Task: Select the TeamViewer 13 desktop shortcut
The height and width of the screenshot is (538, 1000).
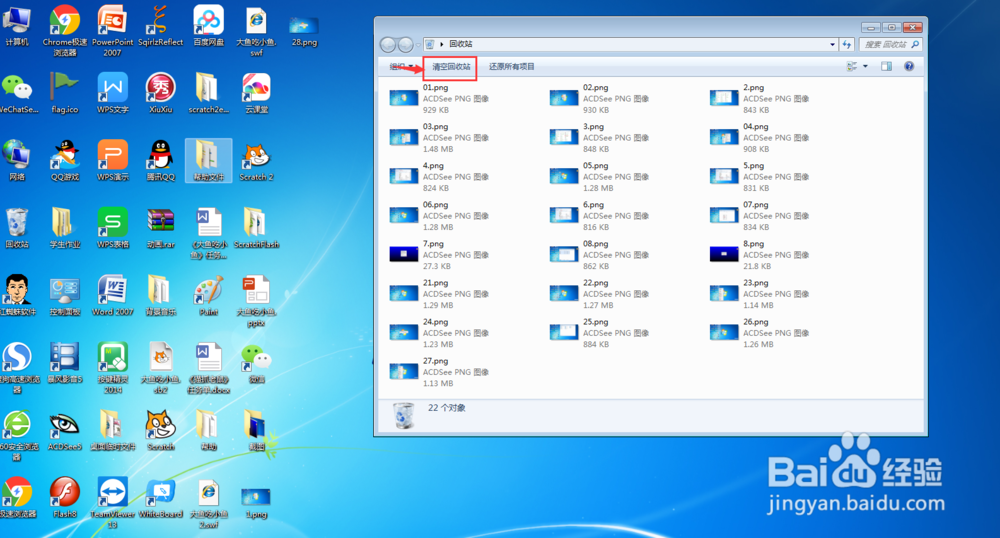Action: coord(113,502)
